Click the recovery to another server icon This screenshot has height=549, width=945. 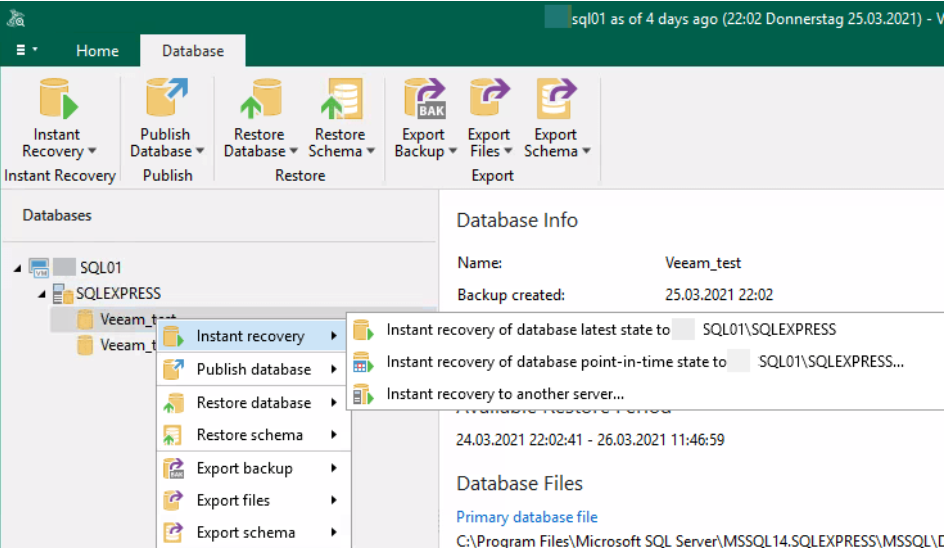pyautogui.click(x=363, y=394)
